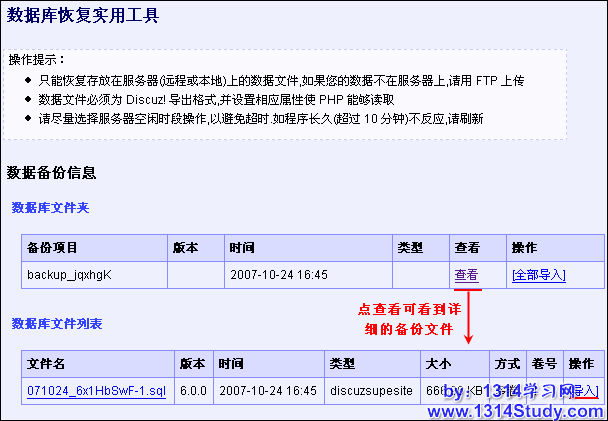Click the 操作提示 tips label
The height and width of the screenshot is (421, 608).
(36, 60)
